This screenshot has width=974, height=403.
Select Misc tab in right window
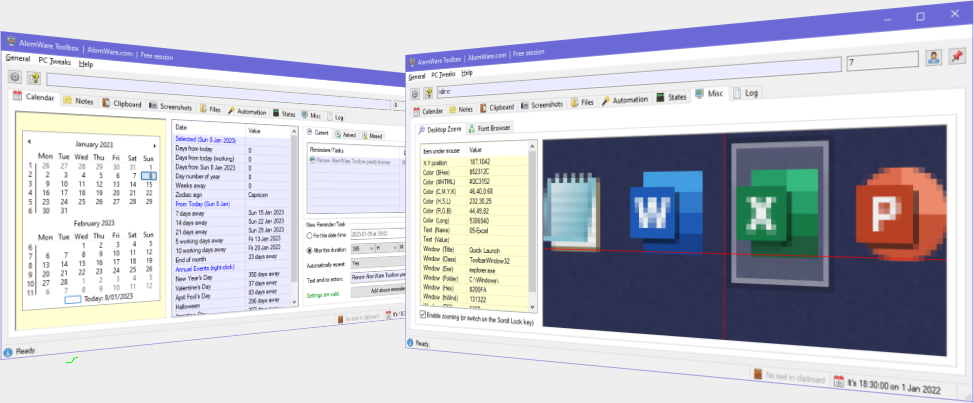(709, 94)
